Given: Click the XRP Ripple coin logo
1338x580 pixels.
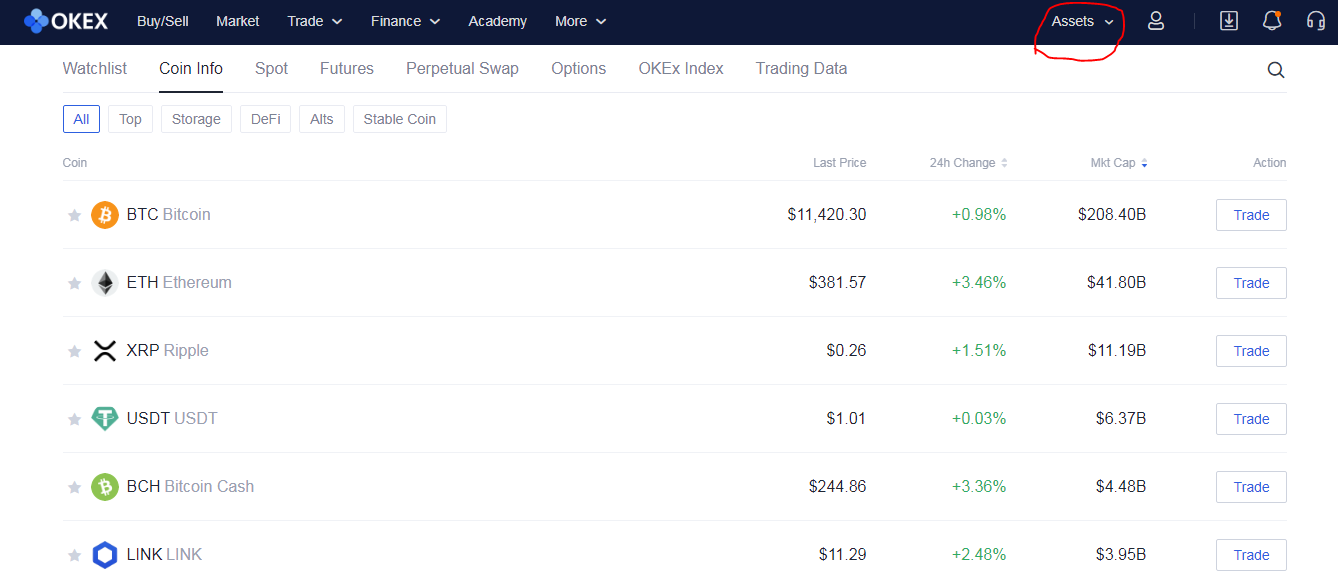Looking at the screenshot, I should [105, 351].
